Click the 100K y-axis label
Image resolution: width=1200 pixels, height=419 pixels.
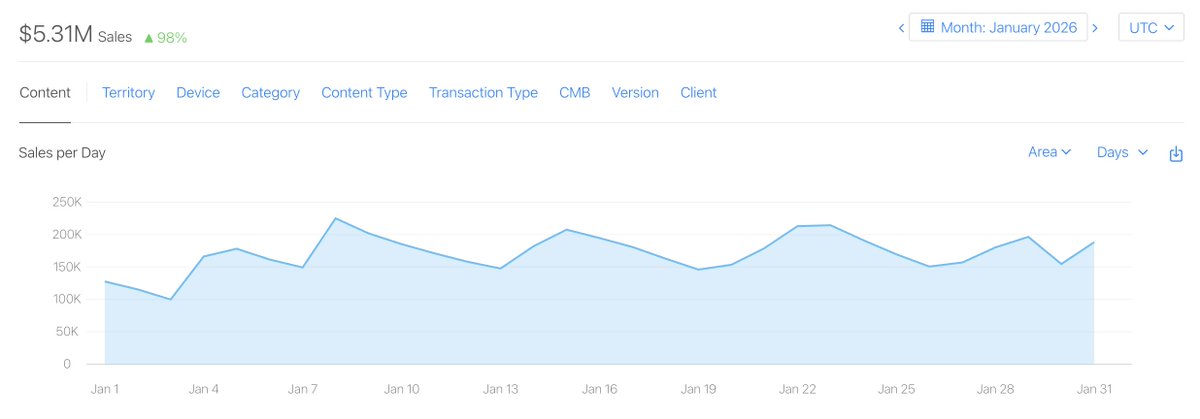point(67,299)
